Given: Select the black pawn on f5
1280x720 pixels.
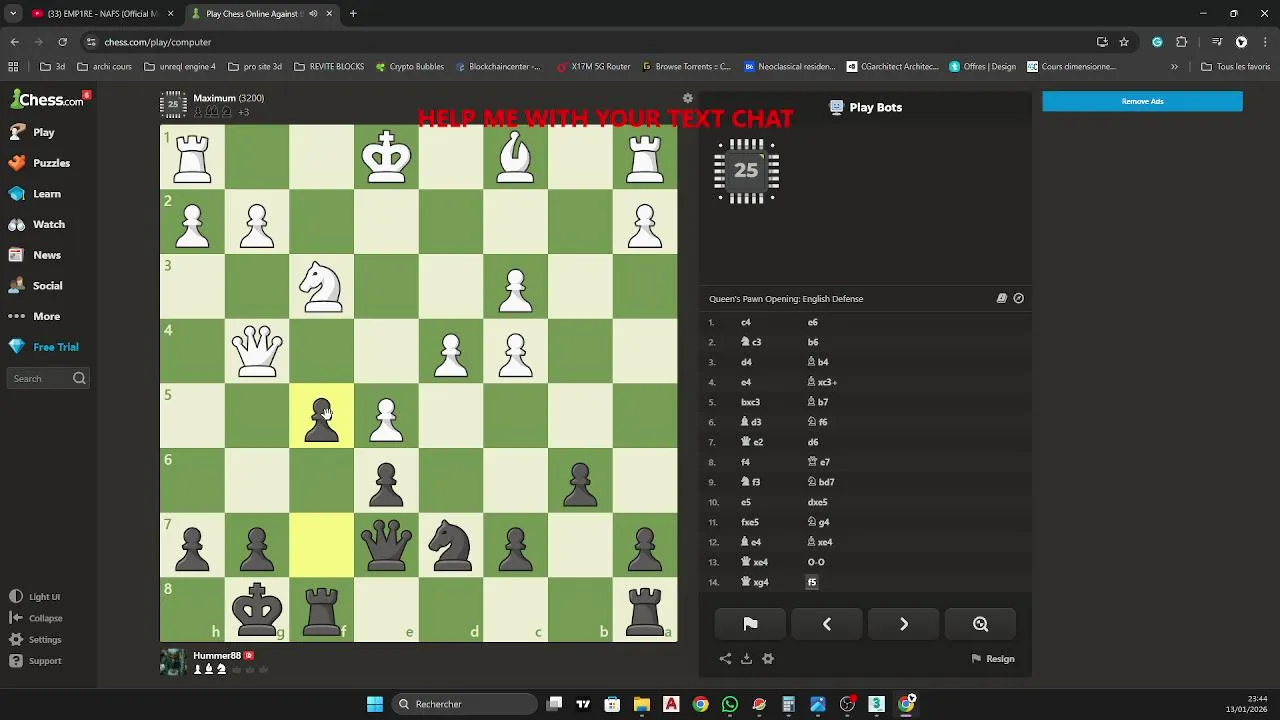Looking at the screenshot, I should (x=321, y=417).
